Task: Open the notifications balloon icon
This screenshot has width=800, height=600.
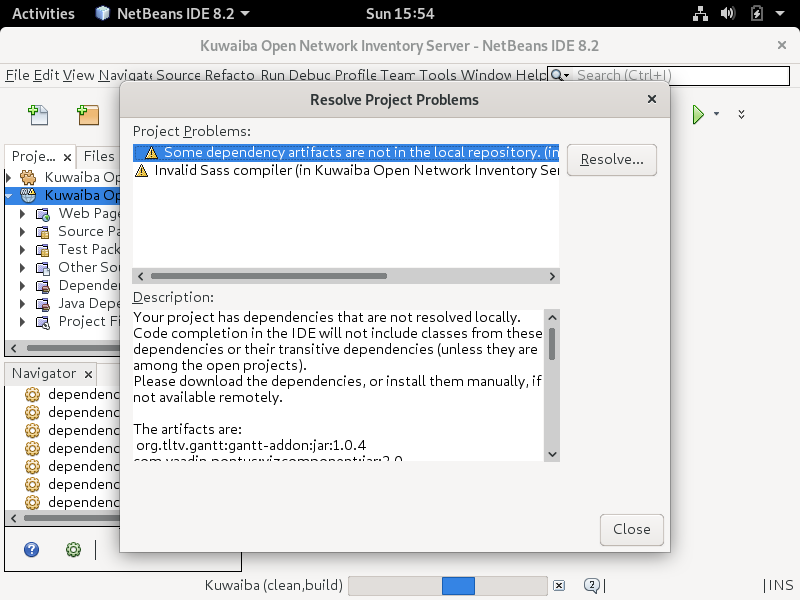Action: [592, 585]
